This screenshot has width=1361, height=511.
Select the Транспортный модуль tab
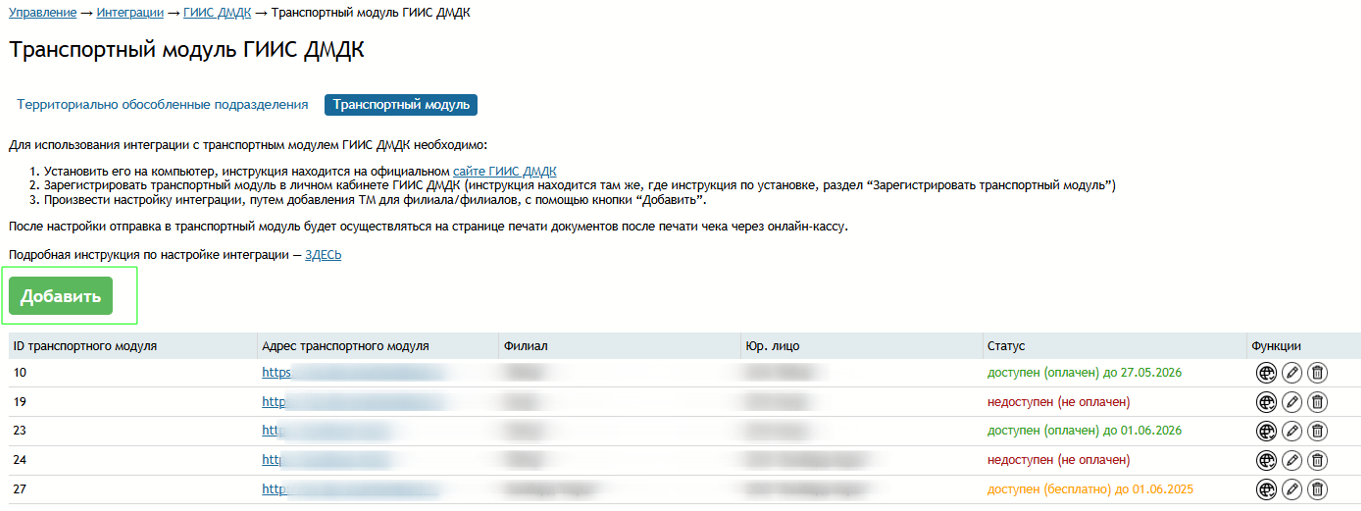point(400,105)
